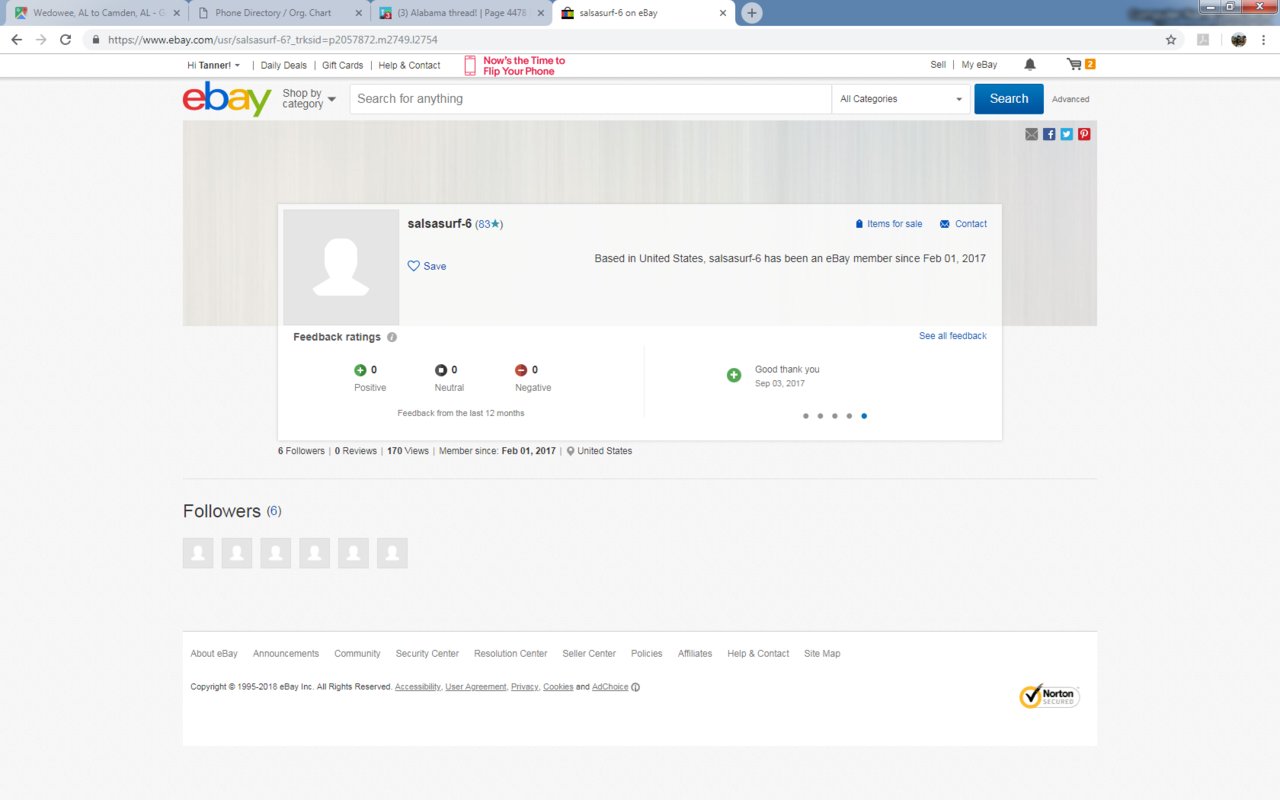Open Policies footer link
Image resolution: width=1280 pixels, height=800 pixels.
pyautogui.click(x=647, y=654)
